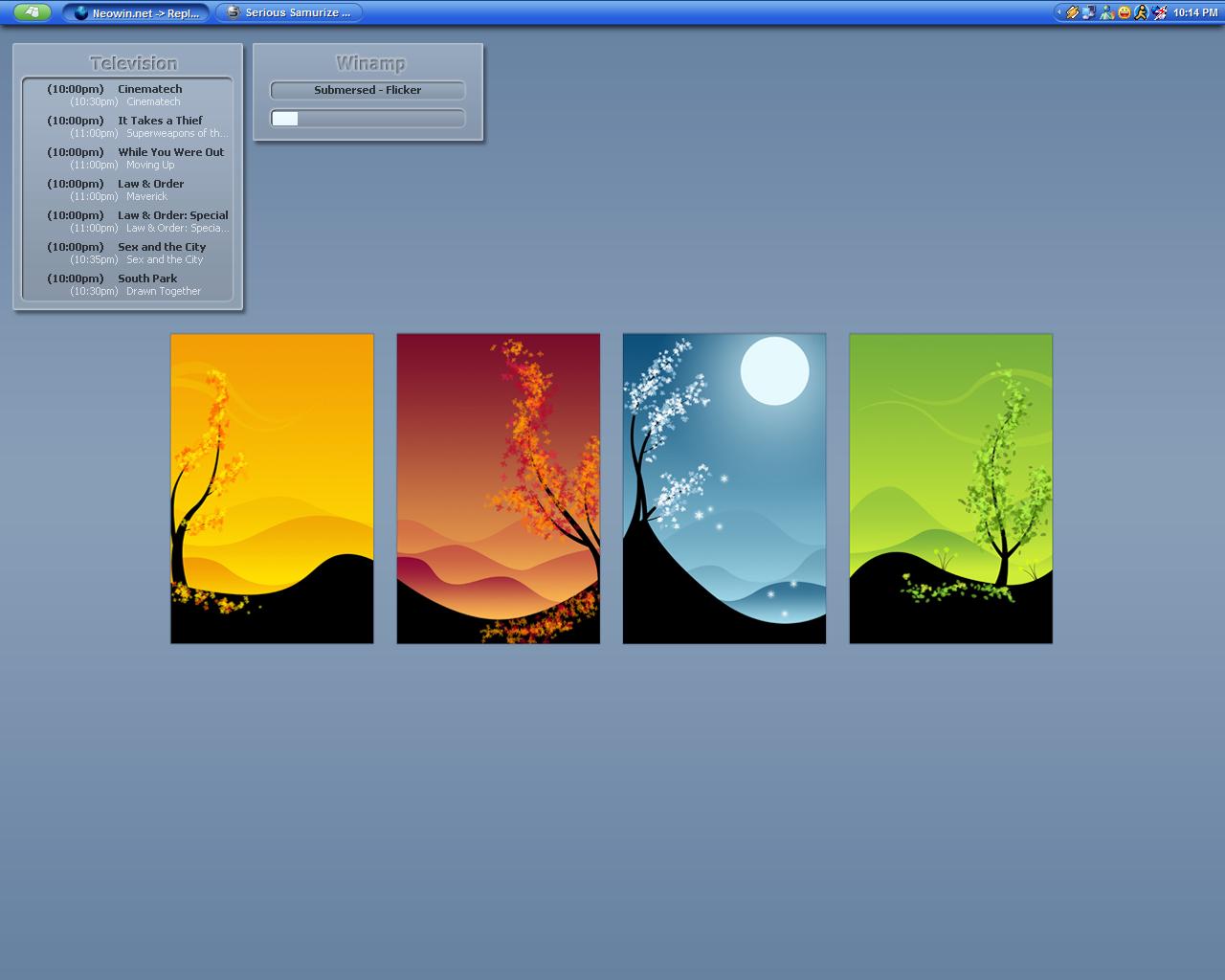This screenshot has height=980, width=1225.
Task: Click the green spring artwork panel
Action: click(949, 488)
